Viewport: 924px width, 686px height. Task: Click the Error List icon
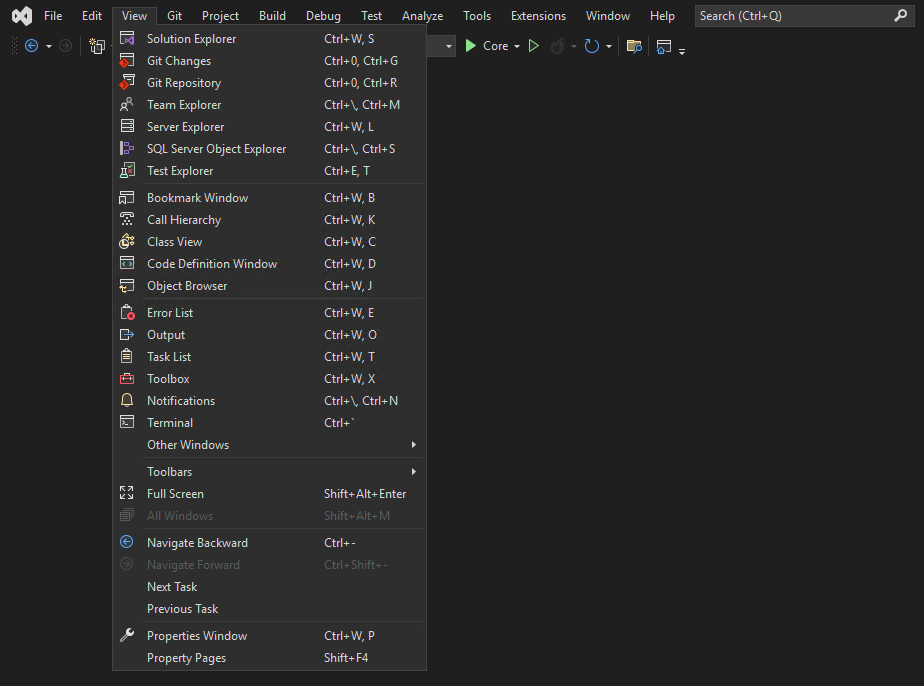(127, 312)
